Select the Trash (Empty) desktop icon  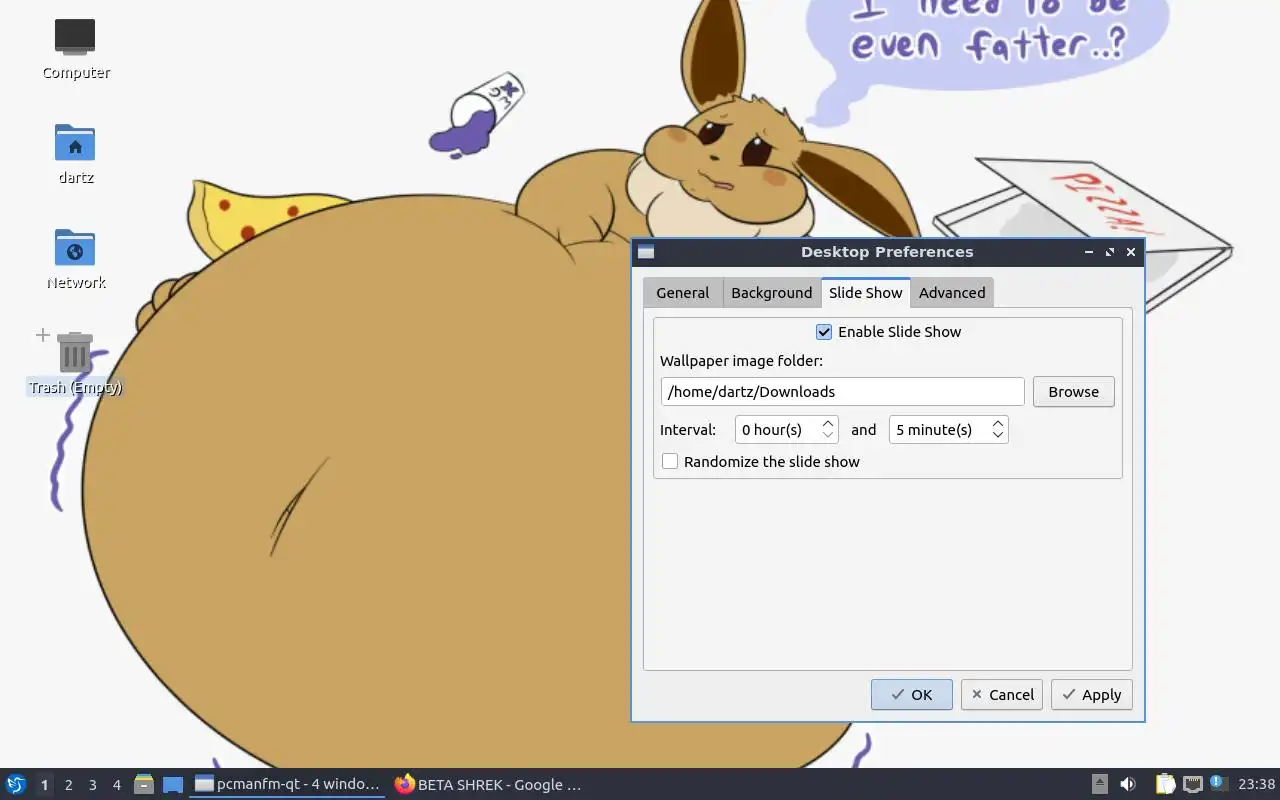point(75,363)
